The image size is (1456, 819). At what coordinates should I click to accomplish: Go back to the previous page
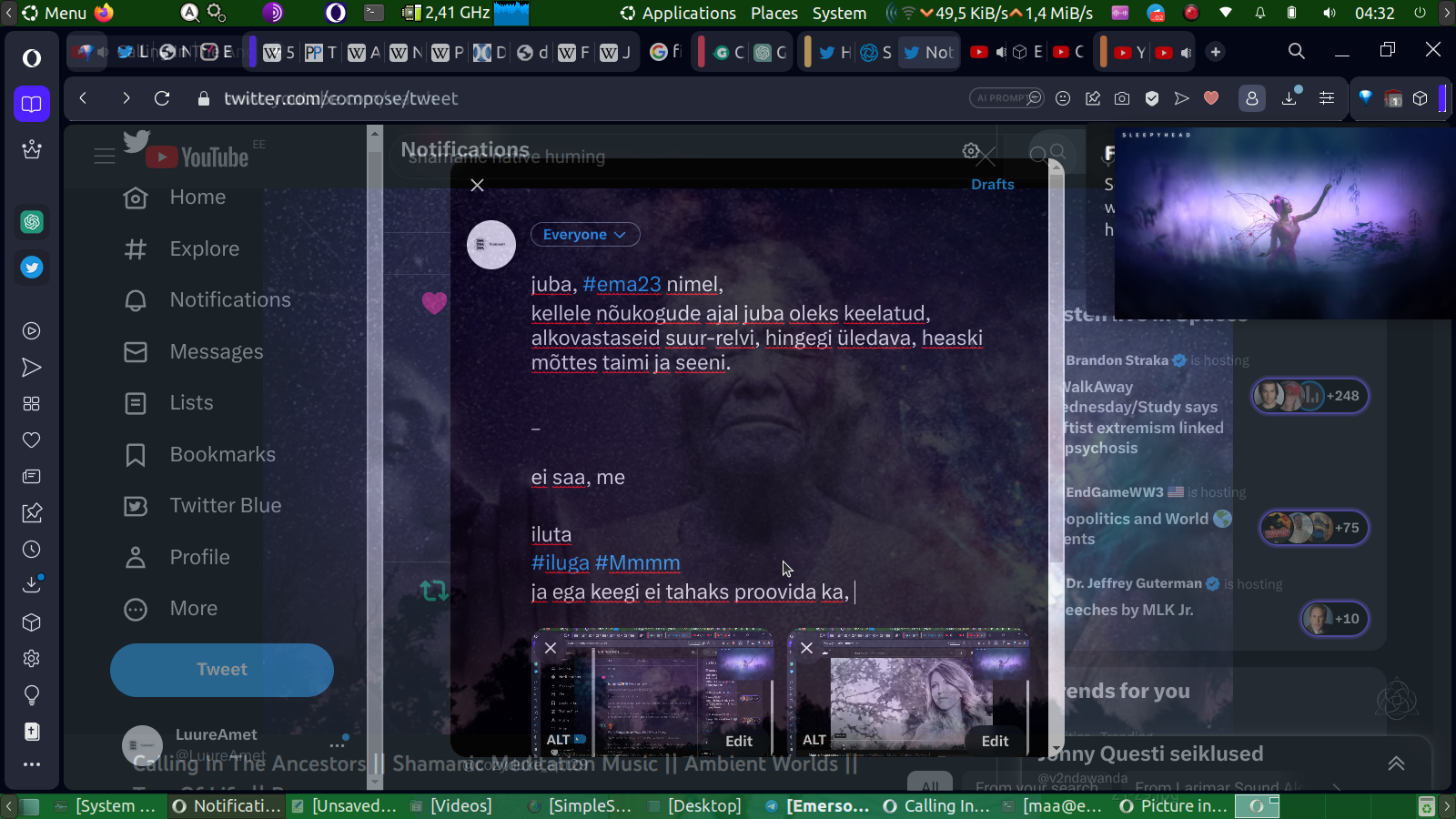pos(84,98)
